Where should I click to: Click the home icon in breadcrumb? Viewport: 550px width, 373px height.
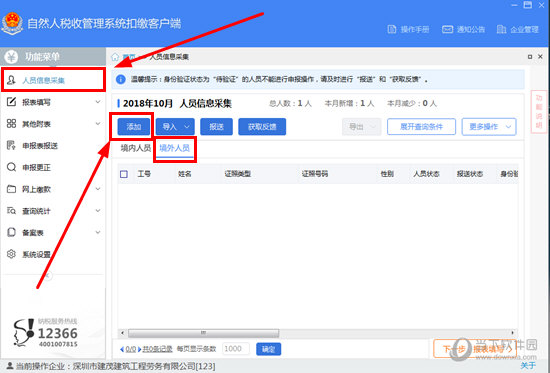click(x=115, y=57)
